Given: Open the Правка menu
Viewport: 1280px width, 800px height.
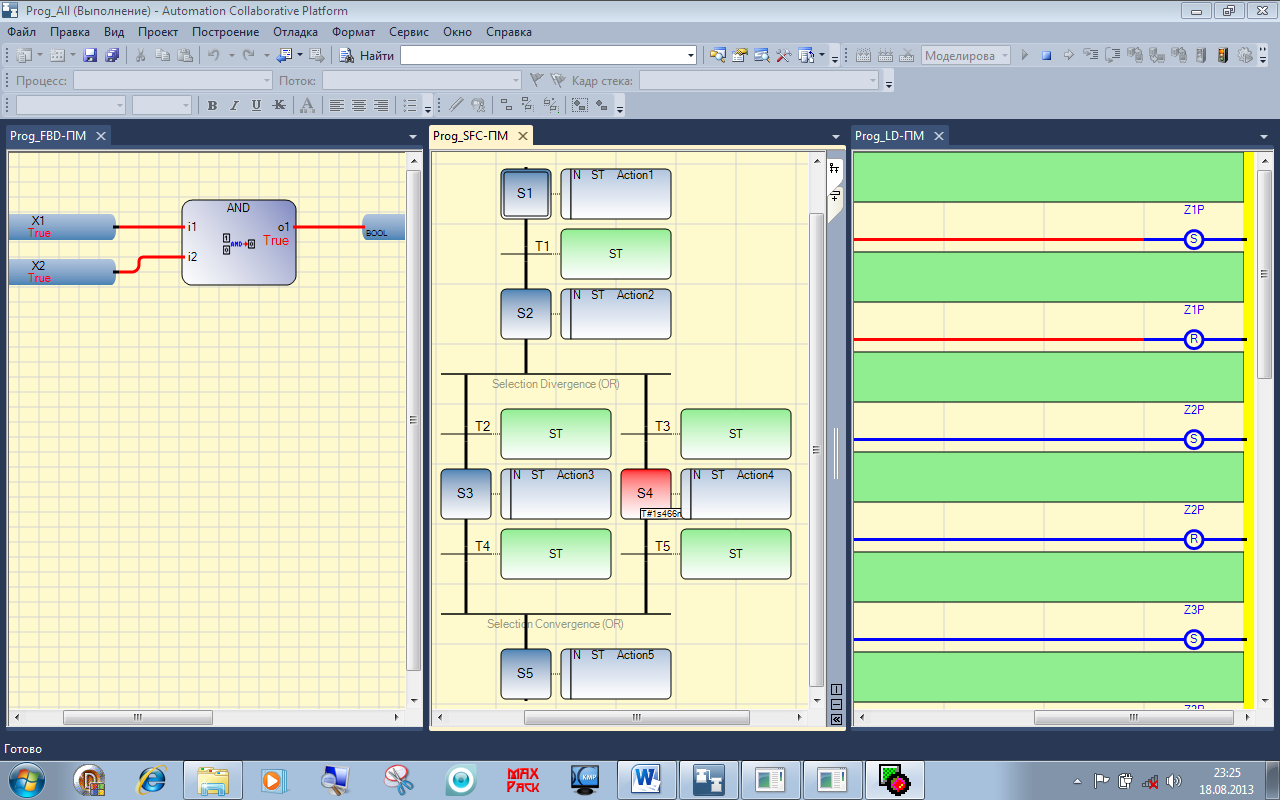Looking at the screenshot, I should (71, 32).
